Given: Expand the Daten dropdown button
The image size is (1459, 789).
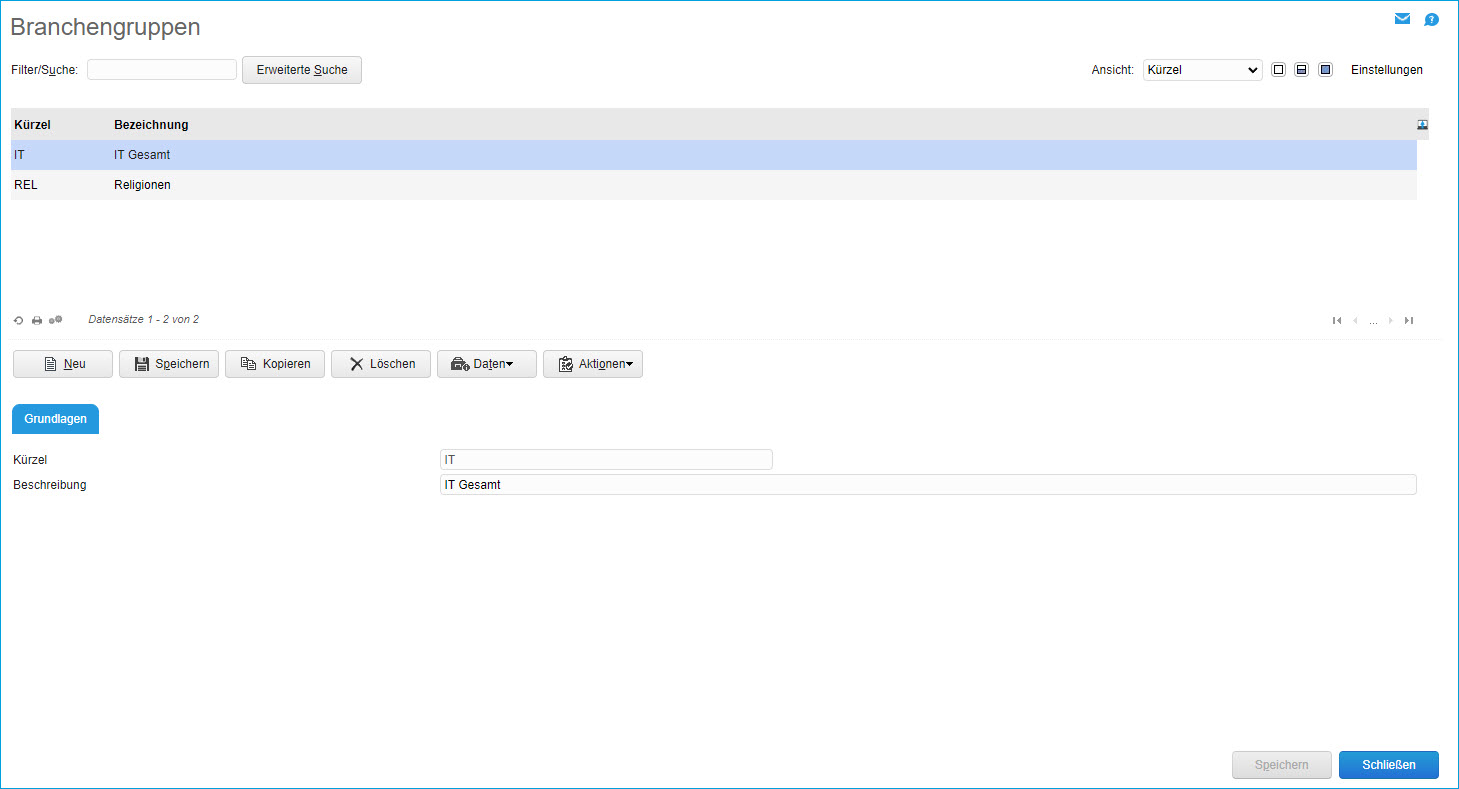Looking at the screenshot, I should click(487, 364).
